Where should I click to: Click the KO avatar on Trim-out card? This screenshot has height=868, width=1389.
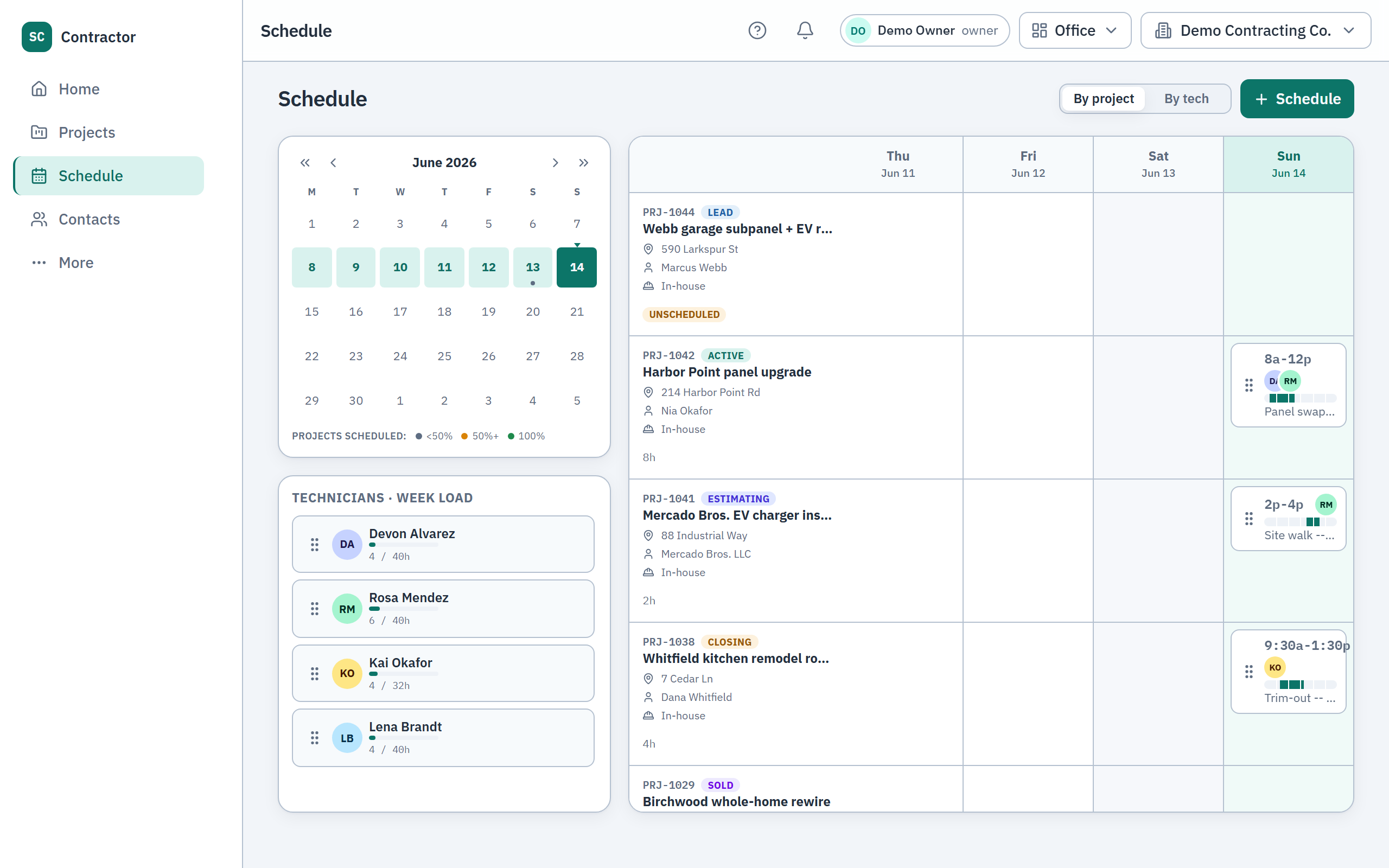pyautogui.click(x=1275, y=667)
